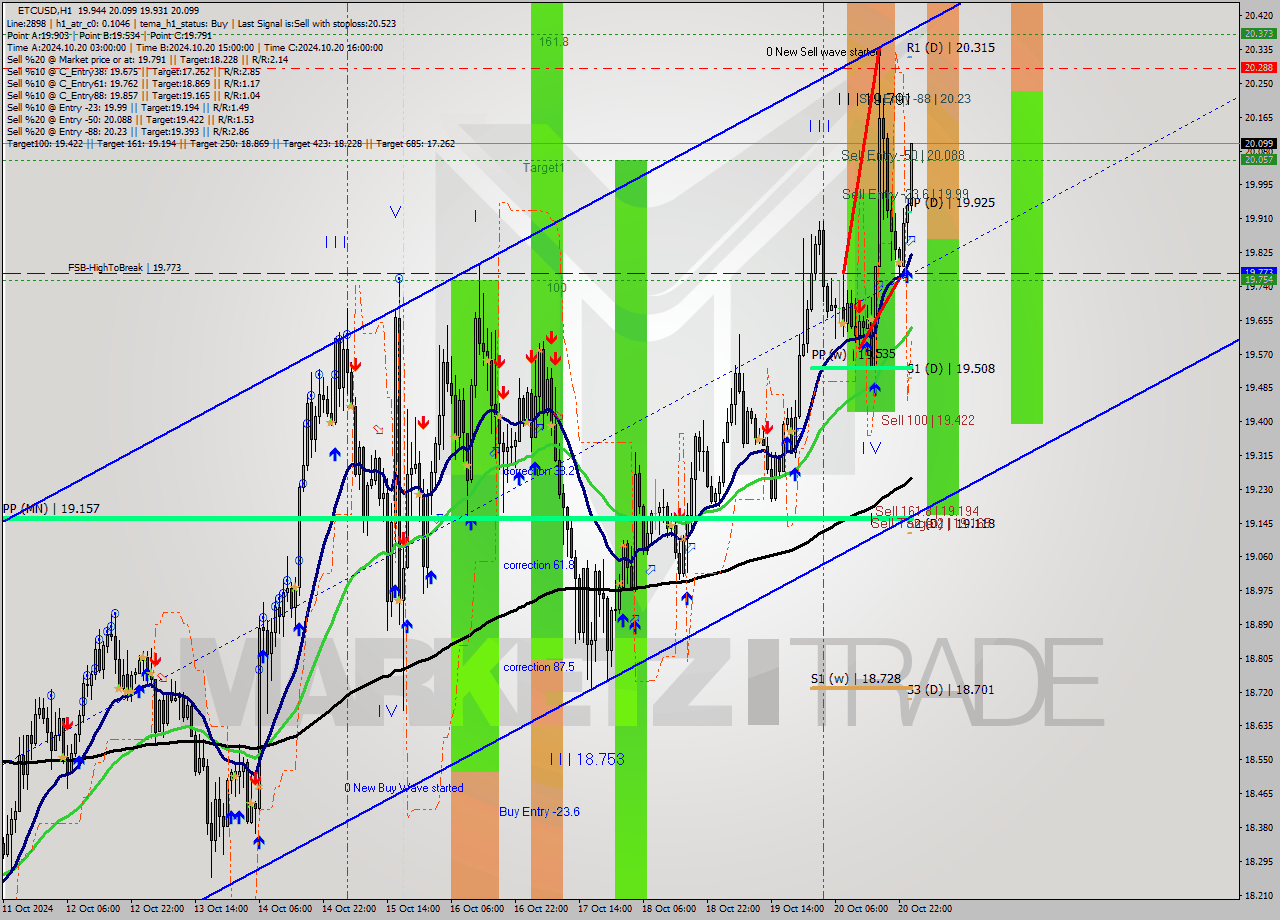This screenshot has height=920, width=1280.
Task: Click the '0 New Sell wave started' annotation
Action: [x=823, y=51]
